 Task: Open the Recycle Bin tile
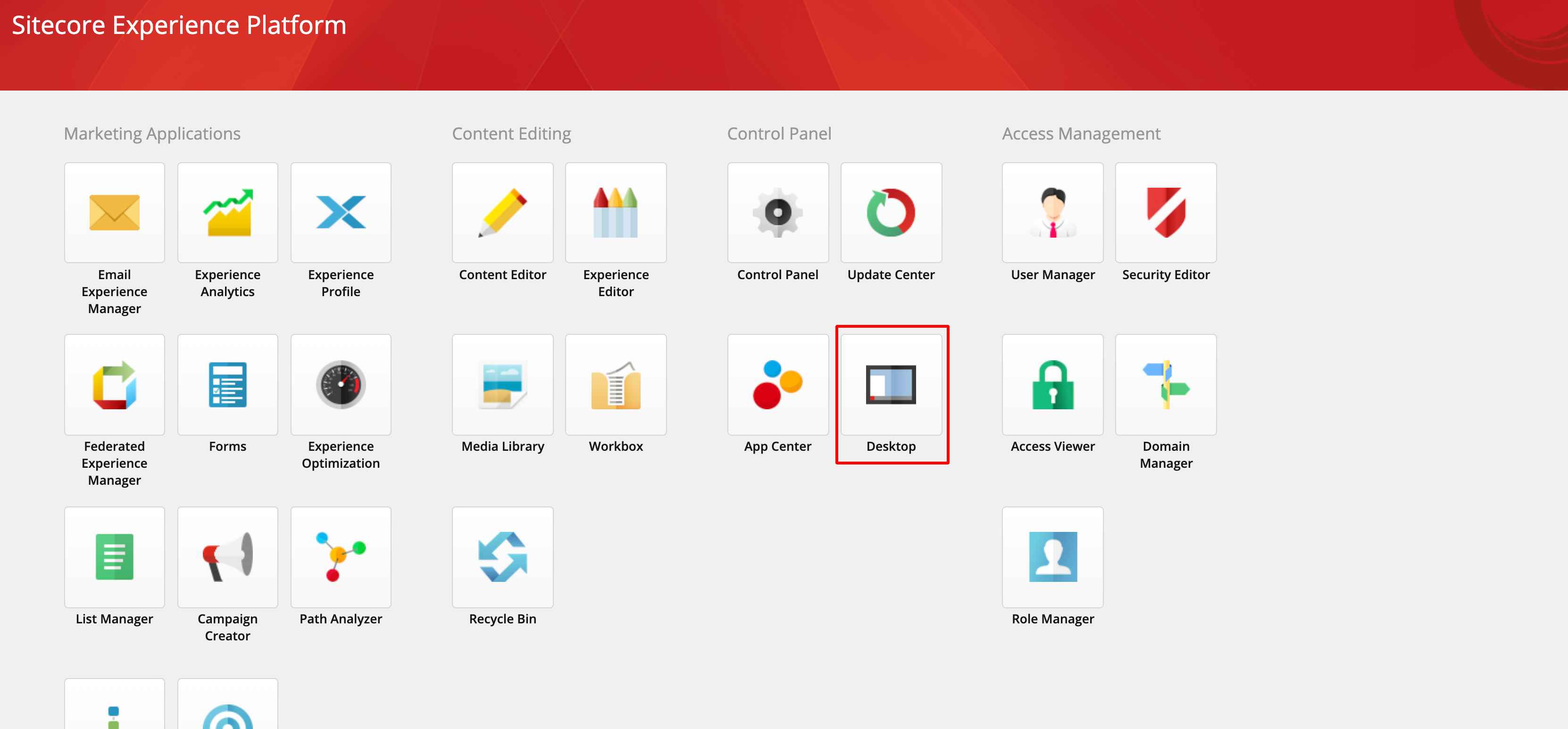(x=503, y=557)
